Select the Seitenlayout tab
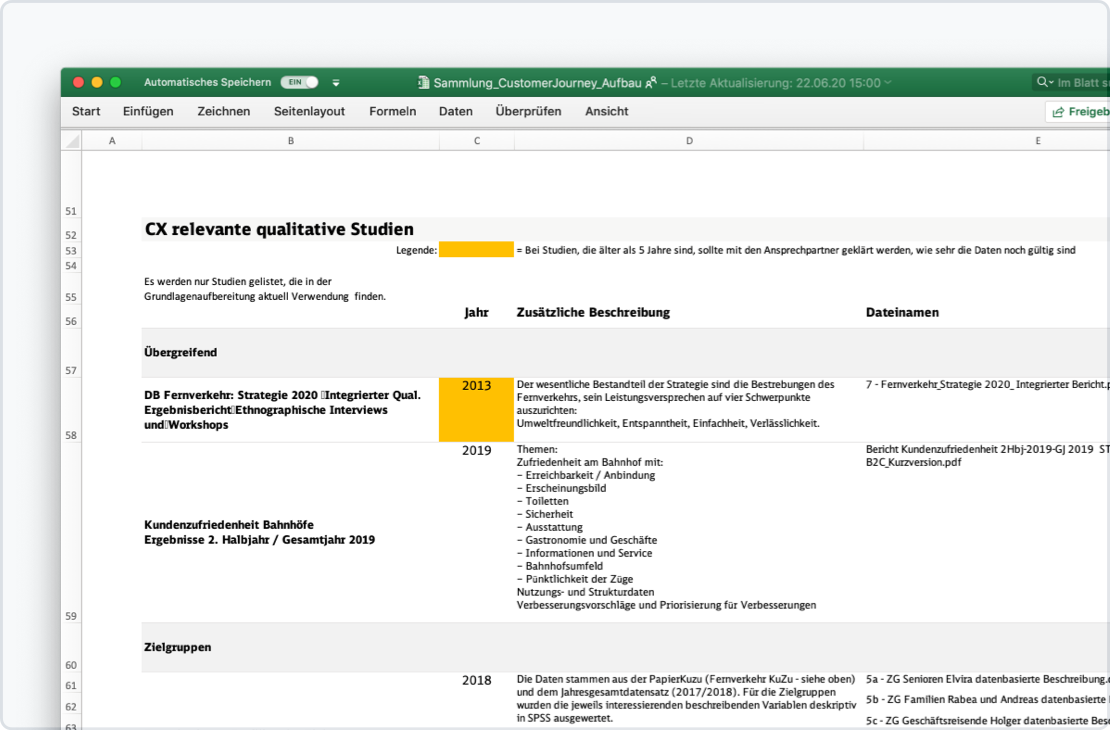The width and height of the screenshot is (1110, 730). click(x=309, y=111)
